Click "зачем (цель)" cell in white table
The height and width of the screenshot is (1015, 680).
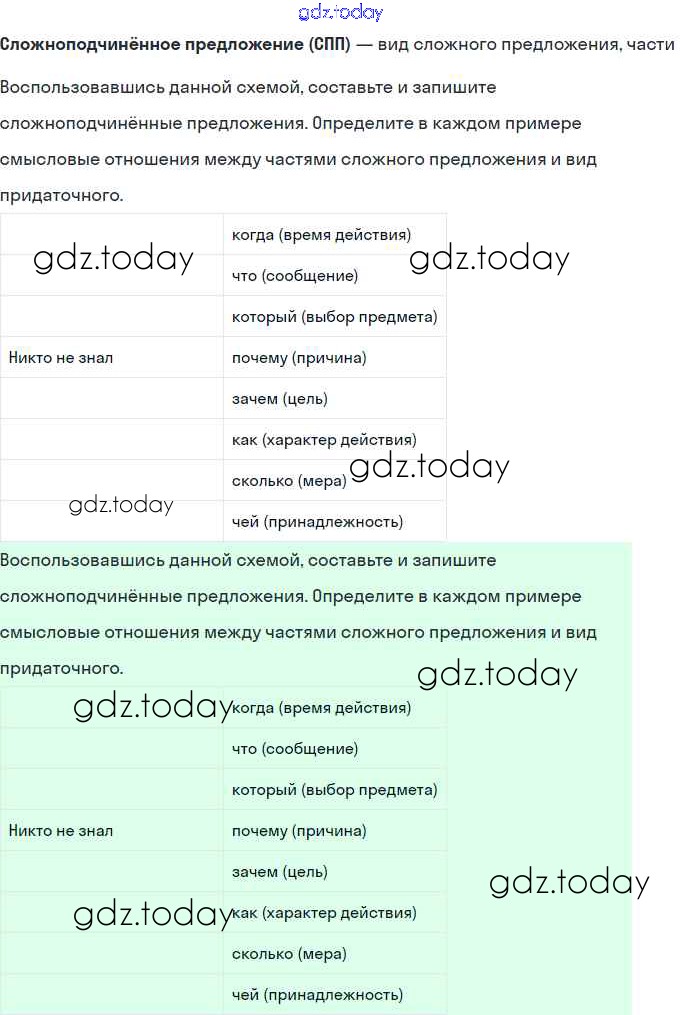(279, 399)
